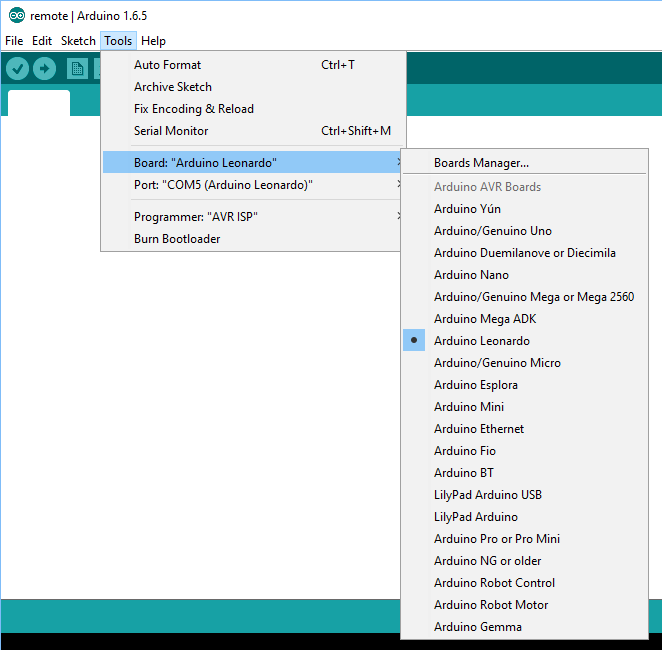Image resolution: width=662 pixels, height=650 pixels.
Task: Pick Arduino Nano from board list
Action: click(x=471, y=275)
